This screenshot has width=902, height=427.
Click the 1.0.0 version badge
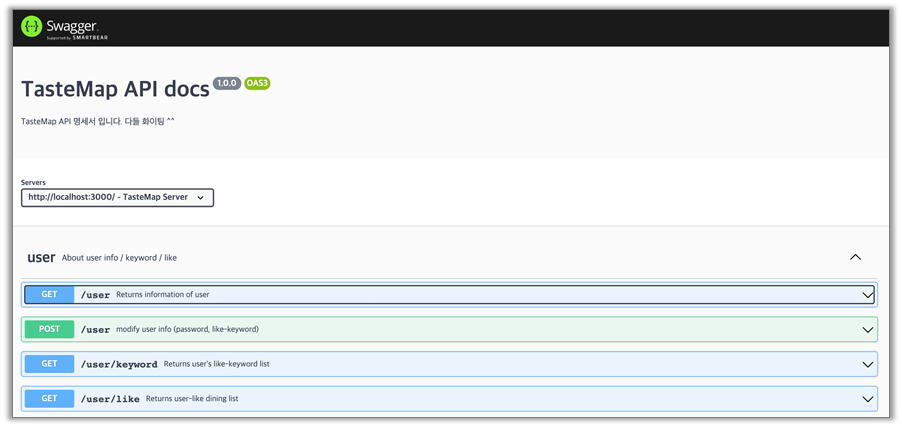tap(227, 83)
